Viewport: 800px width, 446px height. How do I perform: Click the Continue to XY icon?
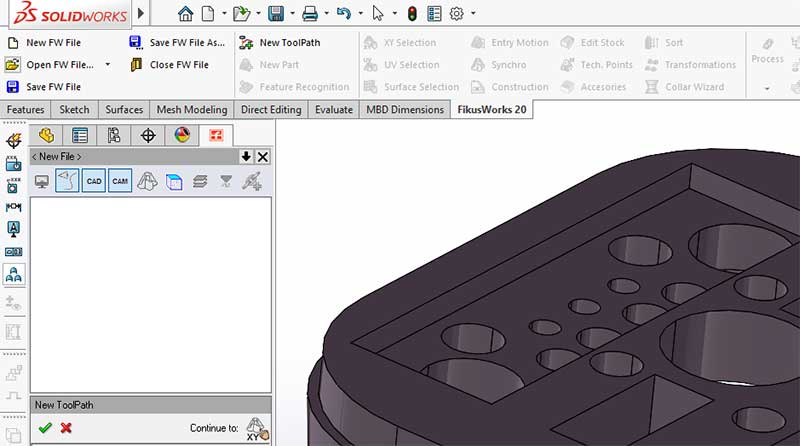pos(257,429)
